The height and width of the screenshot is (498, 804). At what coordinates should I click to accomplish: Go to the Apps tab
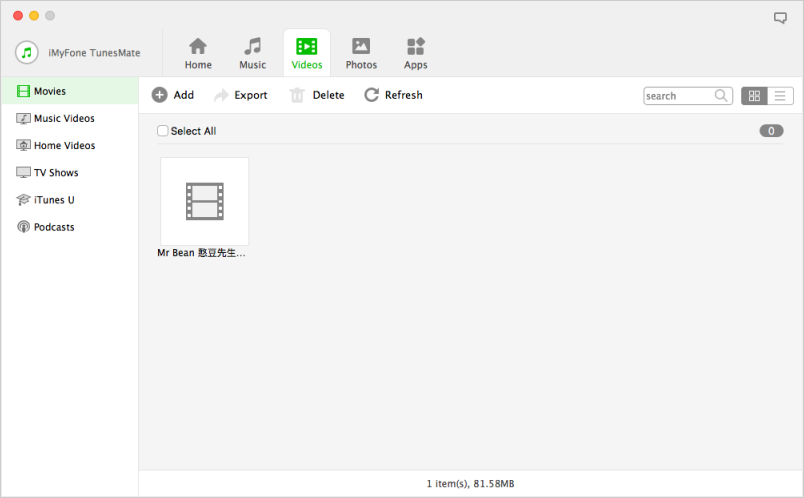pos(415,53)
